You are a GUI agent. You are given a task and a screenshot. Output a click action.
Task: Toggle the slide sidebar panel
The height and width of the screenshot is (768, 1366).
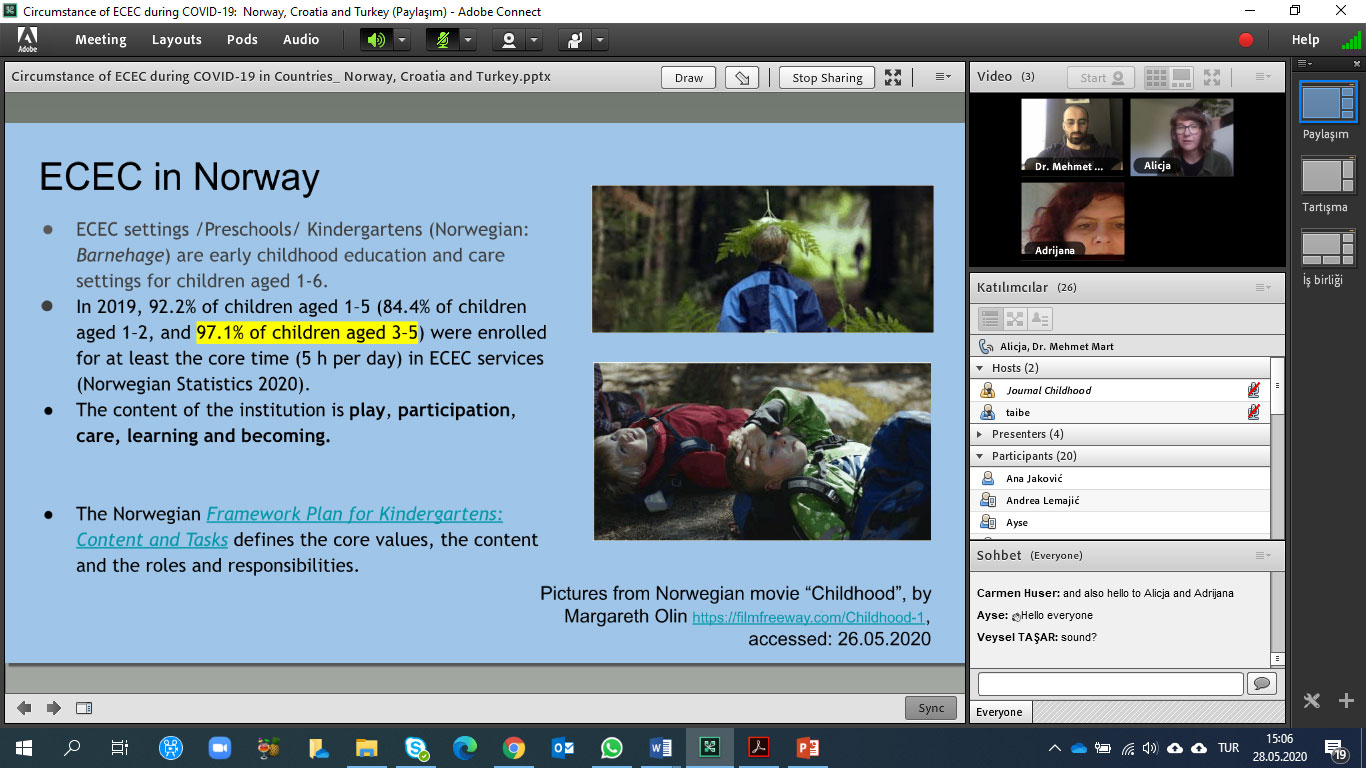[x=84, y=708]
